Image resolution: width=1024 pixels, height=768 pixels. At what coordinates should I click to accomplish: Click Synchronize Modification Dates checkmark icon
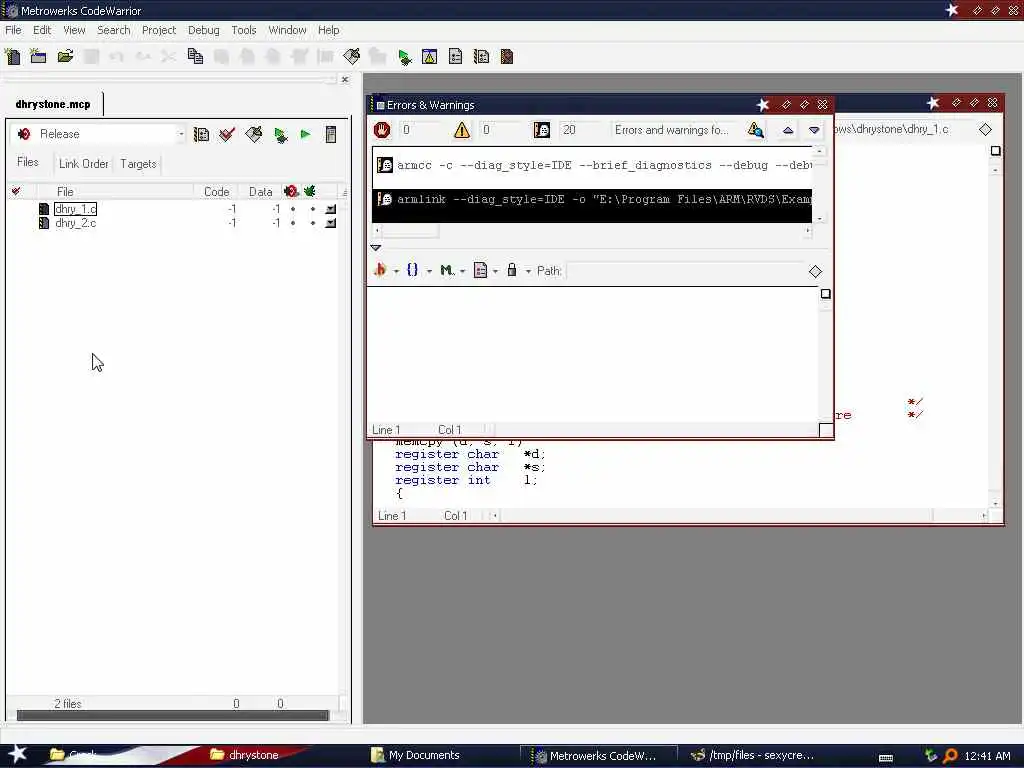227,135
